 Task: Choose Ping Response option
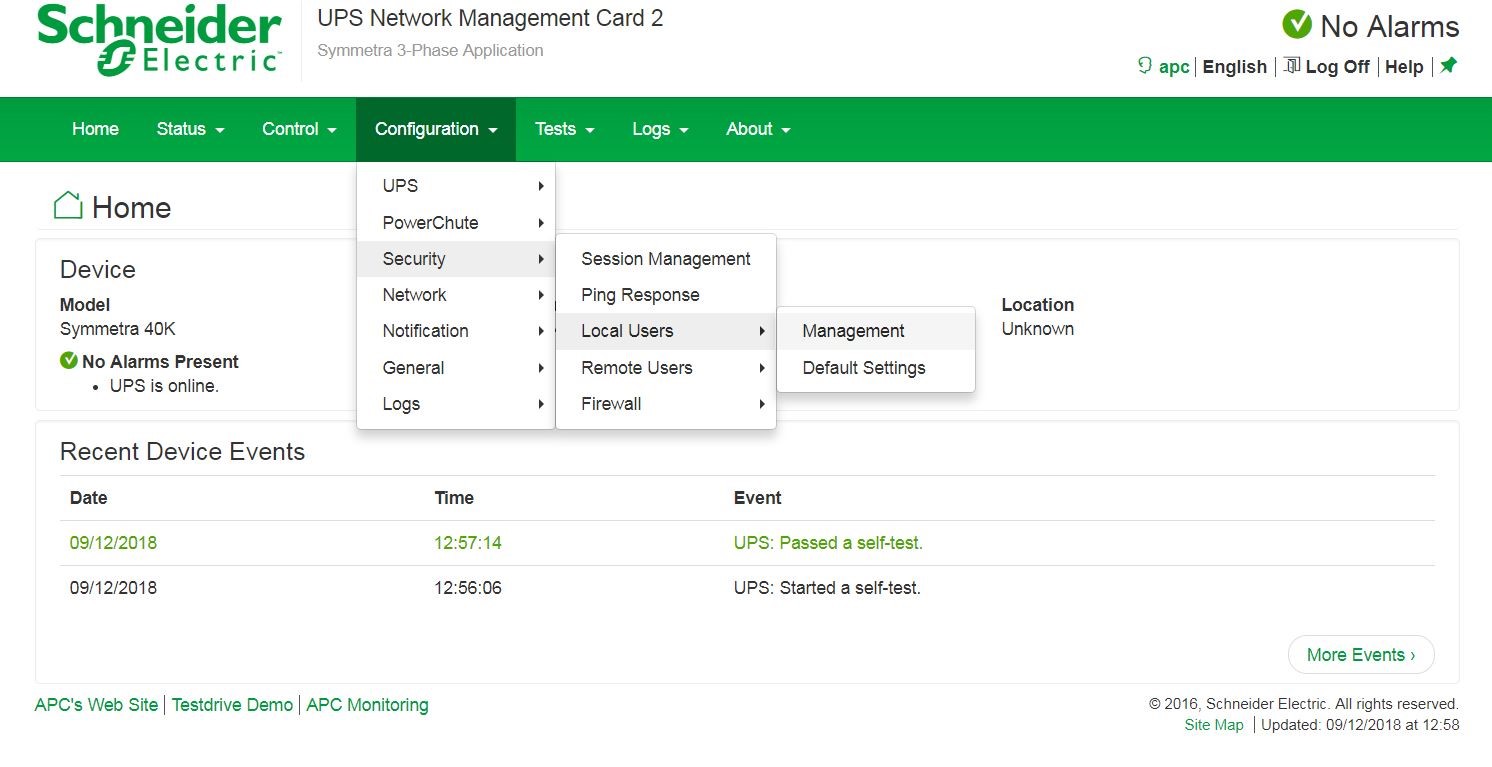click(666, 295)
